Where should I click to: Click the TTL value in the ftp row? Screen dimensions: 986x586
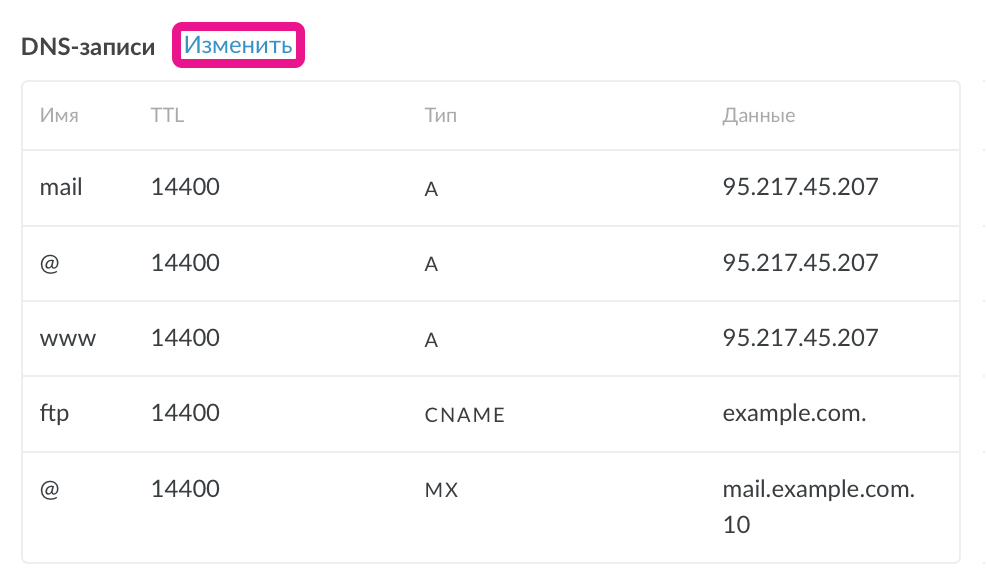185,413
